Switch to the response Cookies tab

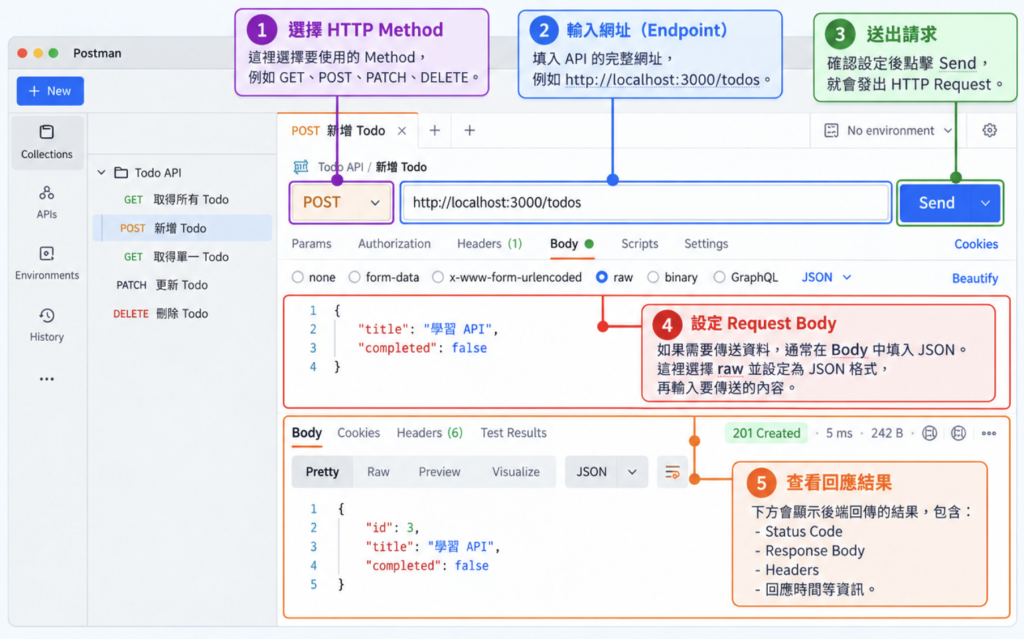(x=359, y=433)
